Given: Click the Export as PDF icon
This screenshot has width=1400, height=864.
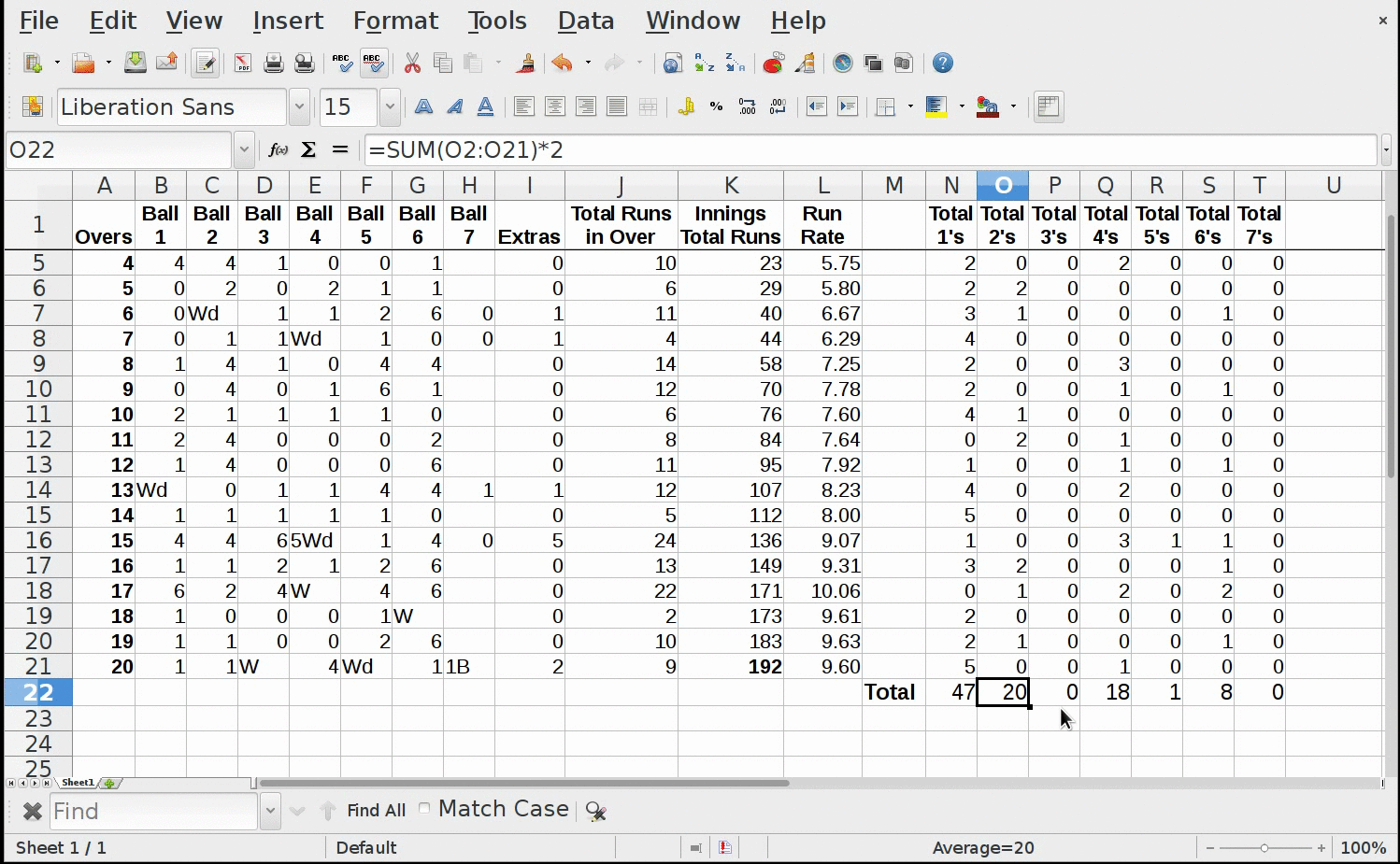Looking at the screenshot, I should tap(243, 64).
